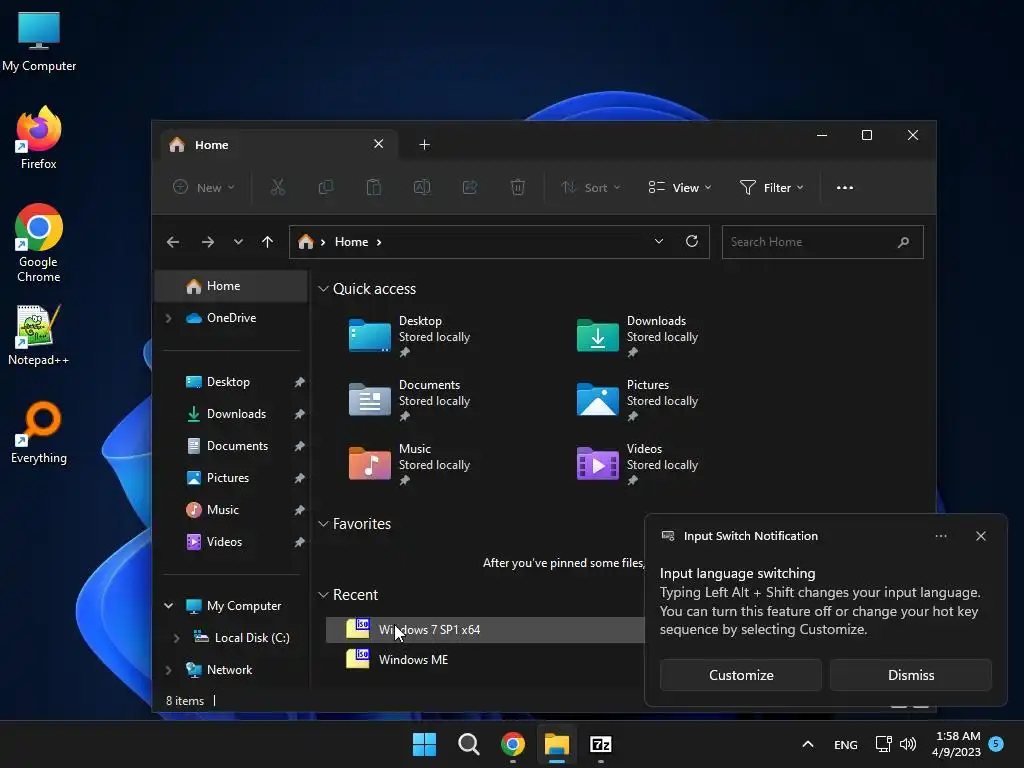Open Pictures folder in Quick access
The image size is (1024, 768).
point(638,400)
